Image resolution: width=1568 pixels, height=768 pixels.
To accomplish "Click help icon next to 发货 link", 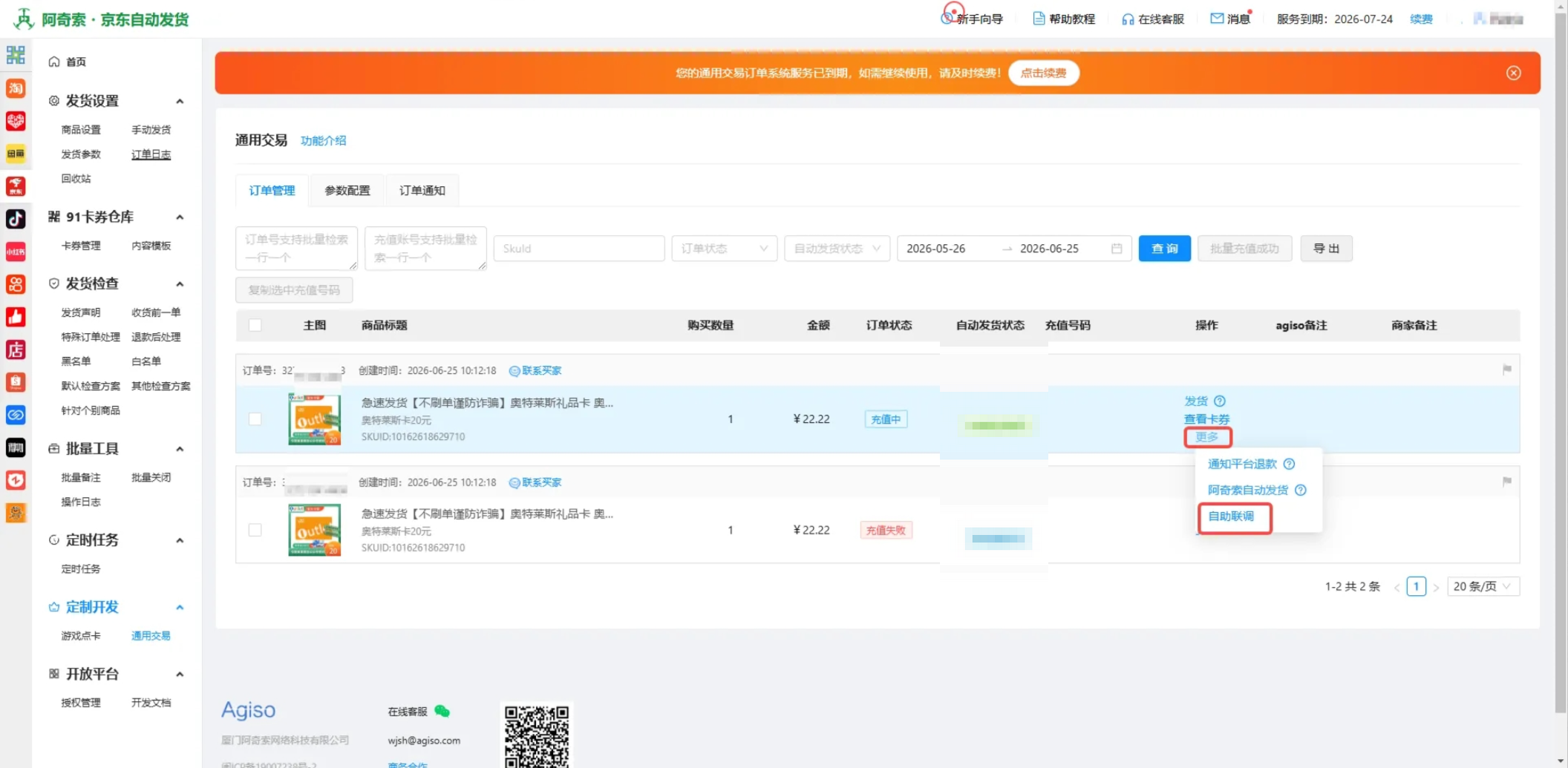I will click(1220, 401).
